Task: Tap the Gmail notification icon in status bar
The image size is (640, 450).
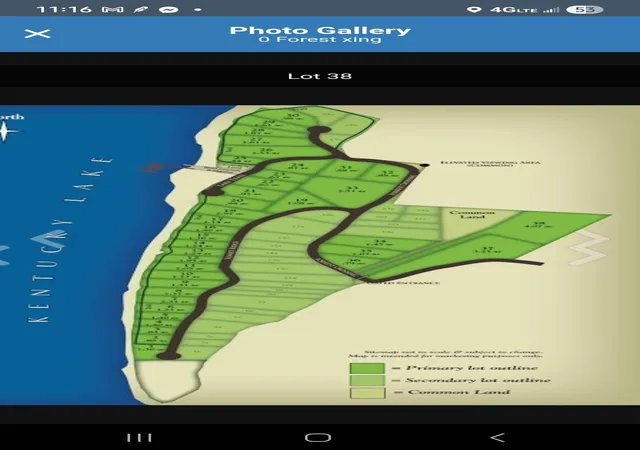Action: coord(113,9)
